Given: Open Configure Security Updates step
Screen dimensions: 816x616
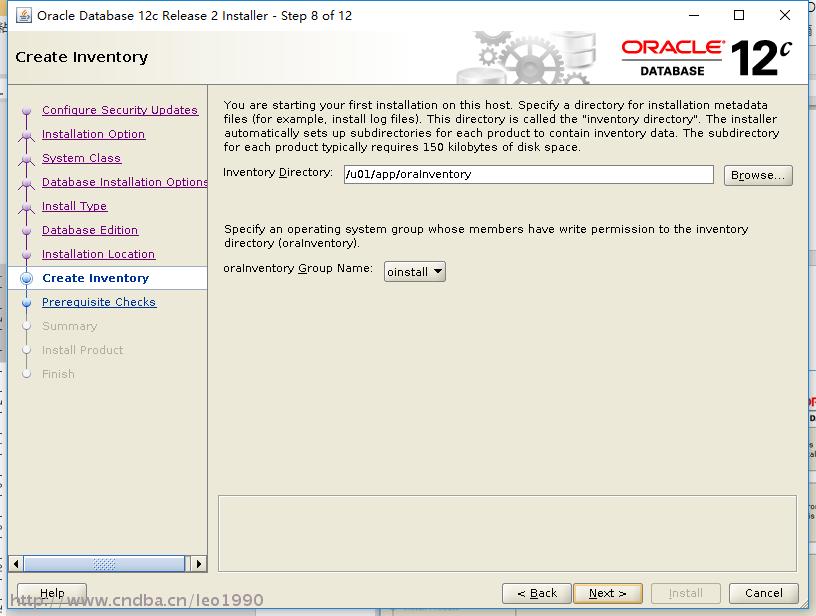Looking at the screenshot, I should (x=120, y=110).
